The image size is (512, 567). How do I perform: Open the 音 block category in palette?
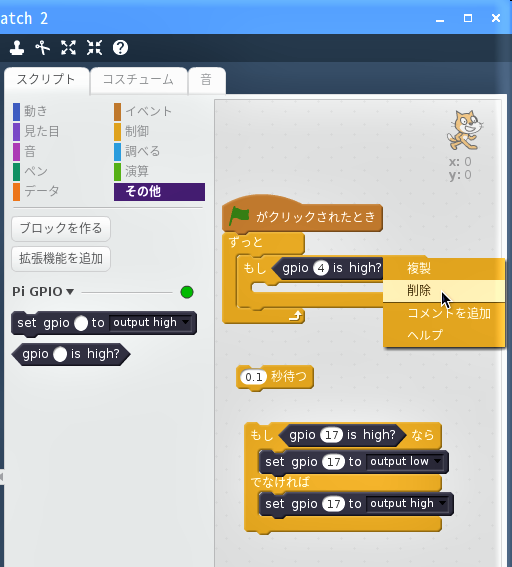25,152
